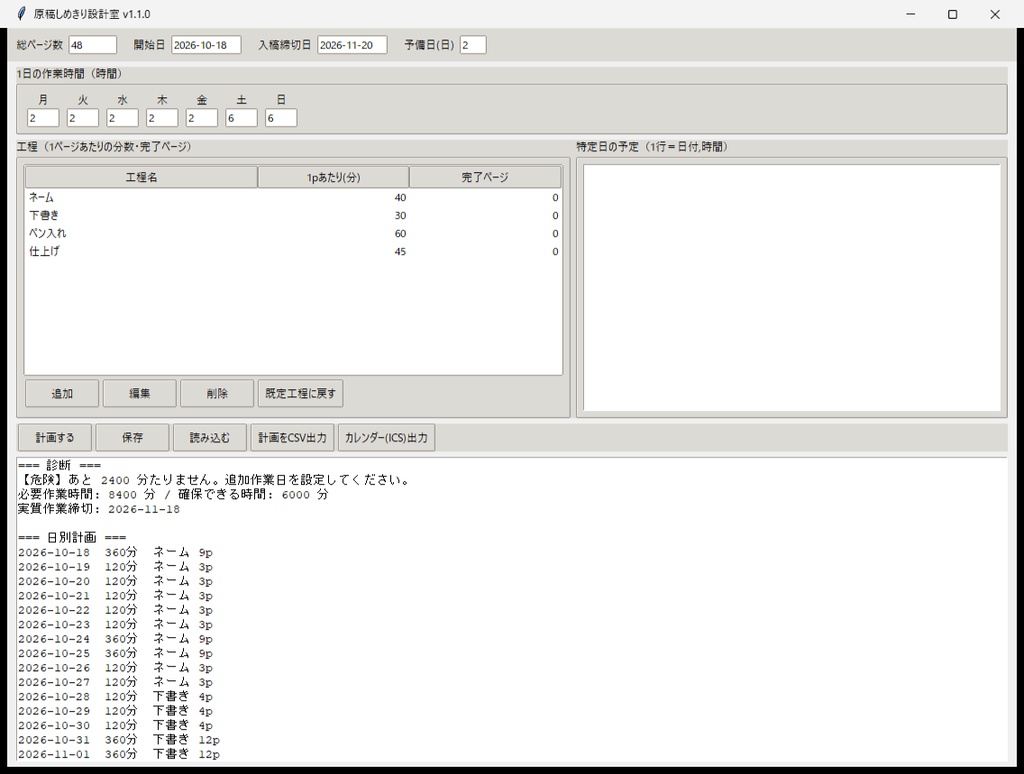The width and height of the screenshot is (1024, 774).
Task: Click the === 診断 === heading
Action: coord(59,466)
